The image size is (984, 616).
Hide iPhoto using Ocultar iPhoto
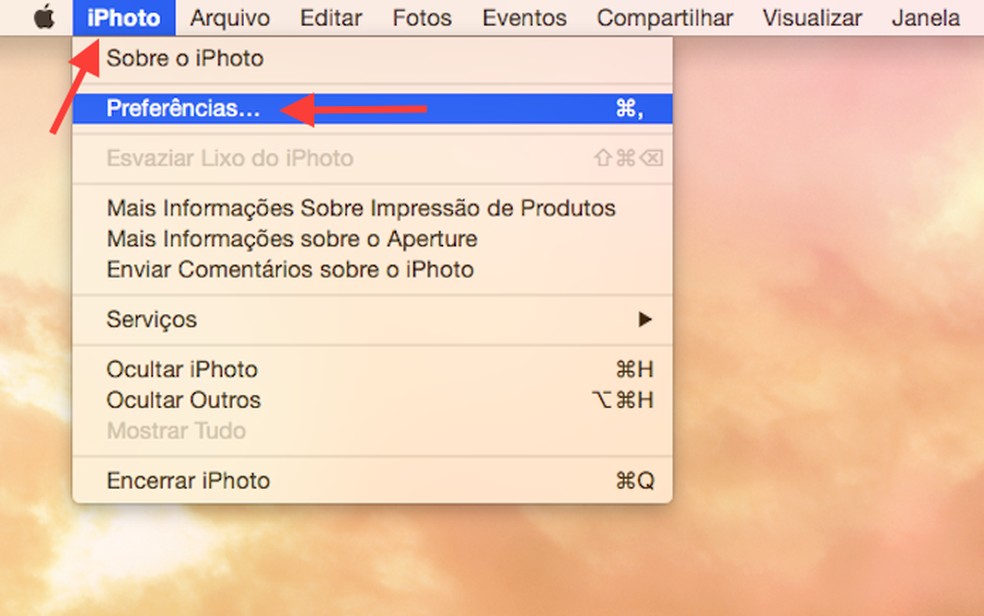(x=182, y=369)
